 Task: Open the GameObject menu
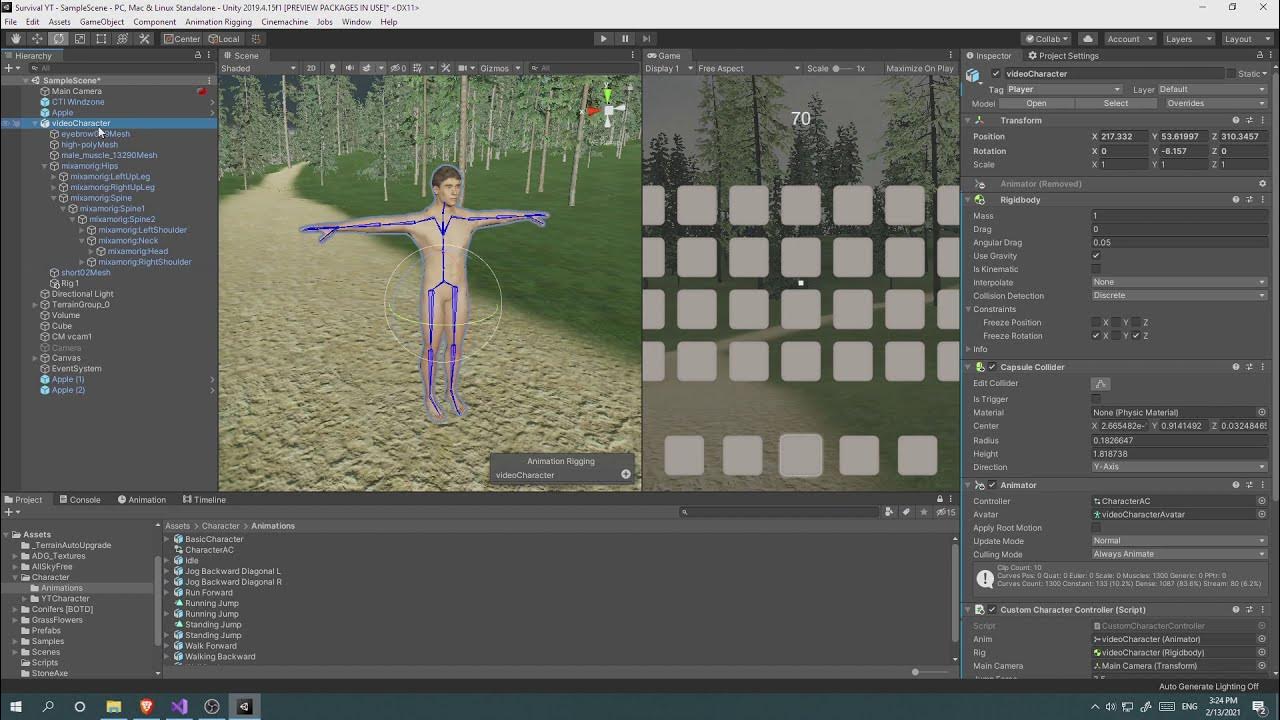tap(102, 22)
